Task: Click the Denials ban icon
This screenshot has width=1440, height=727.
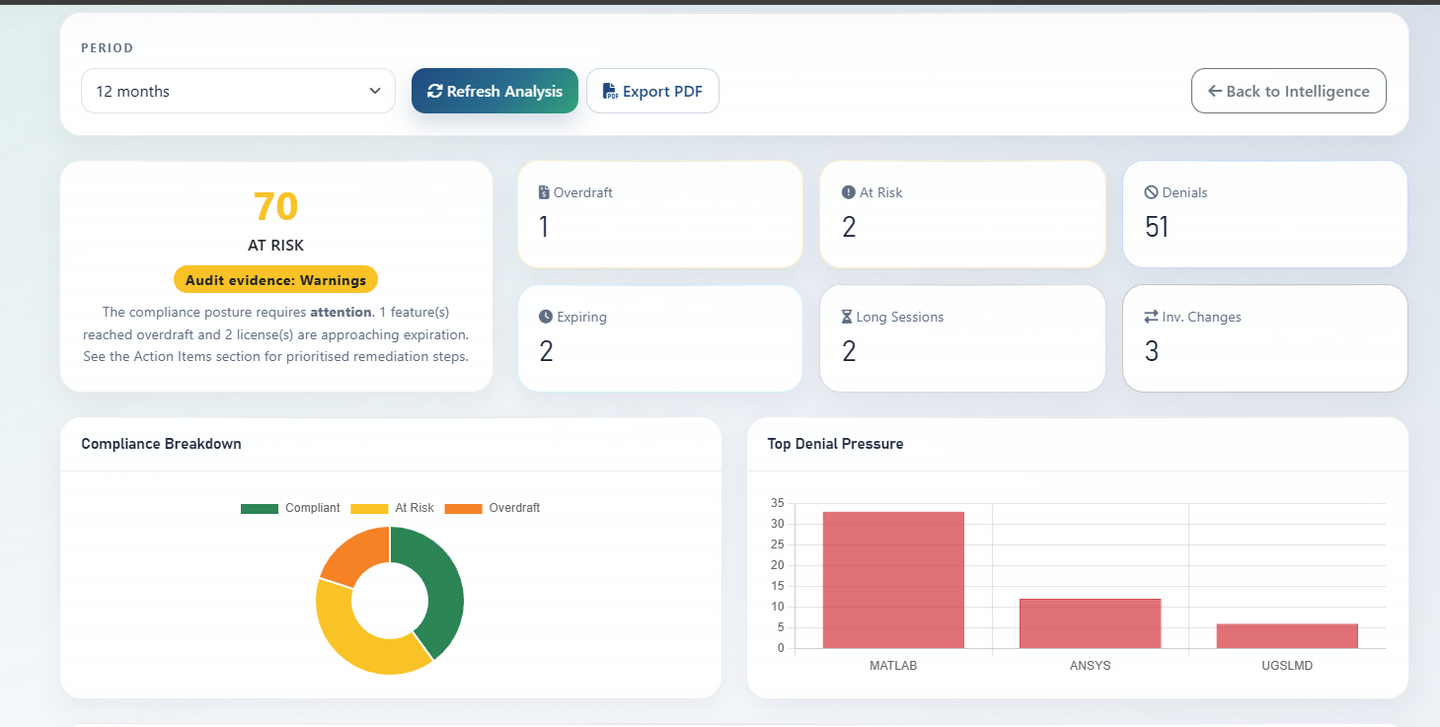Action: coord(1151,192)
